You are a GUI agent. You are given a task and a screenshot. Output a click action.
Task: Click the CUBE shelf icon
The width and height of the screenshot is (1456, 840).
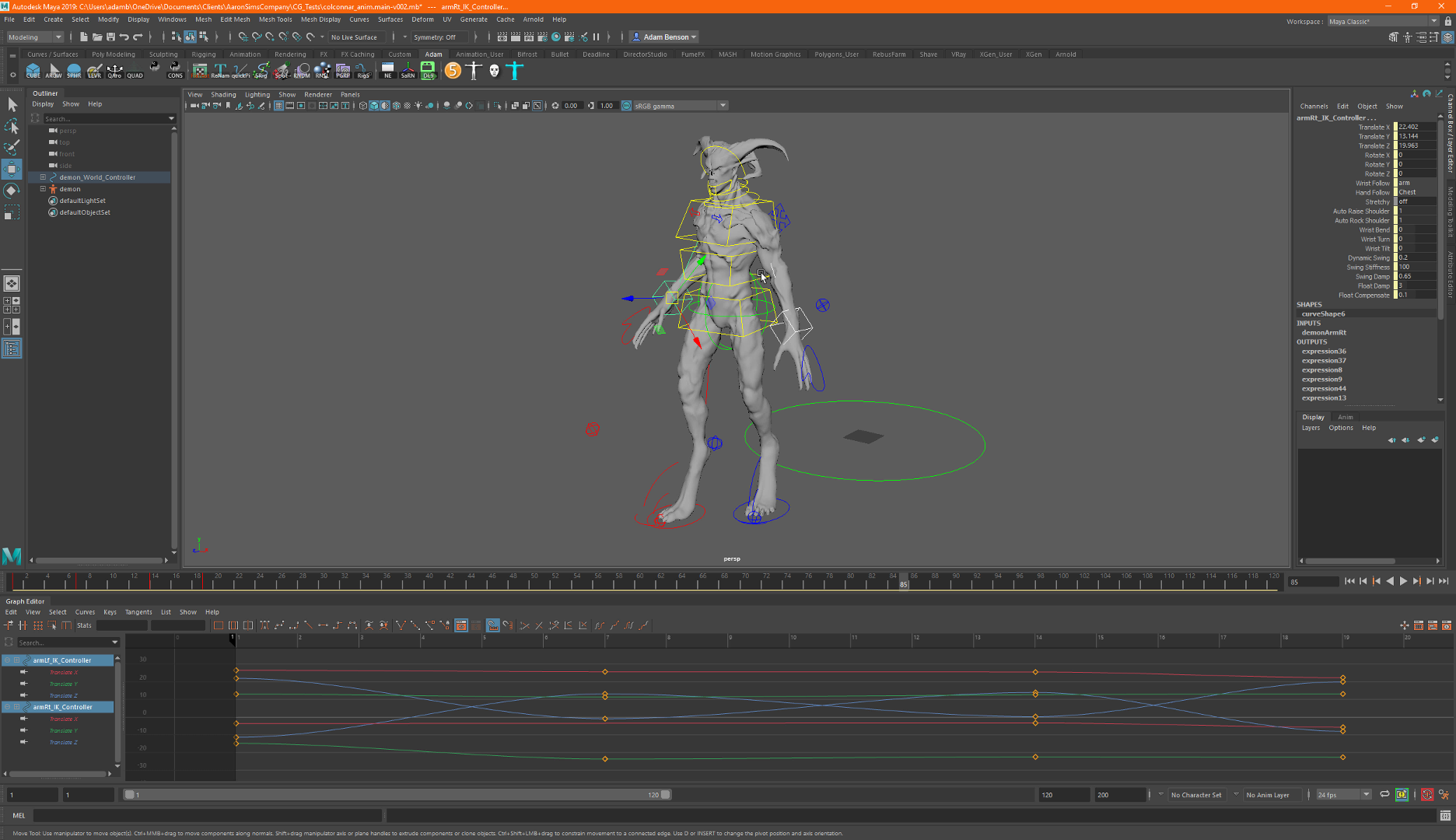[33, 71]
